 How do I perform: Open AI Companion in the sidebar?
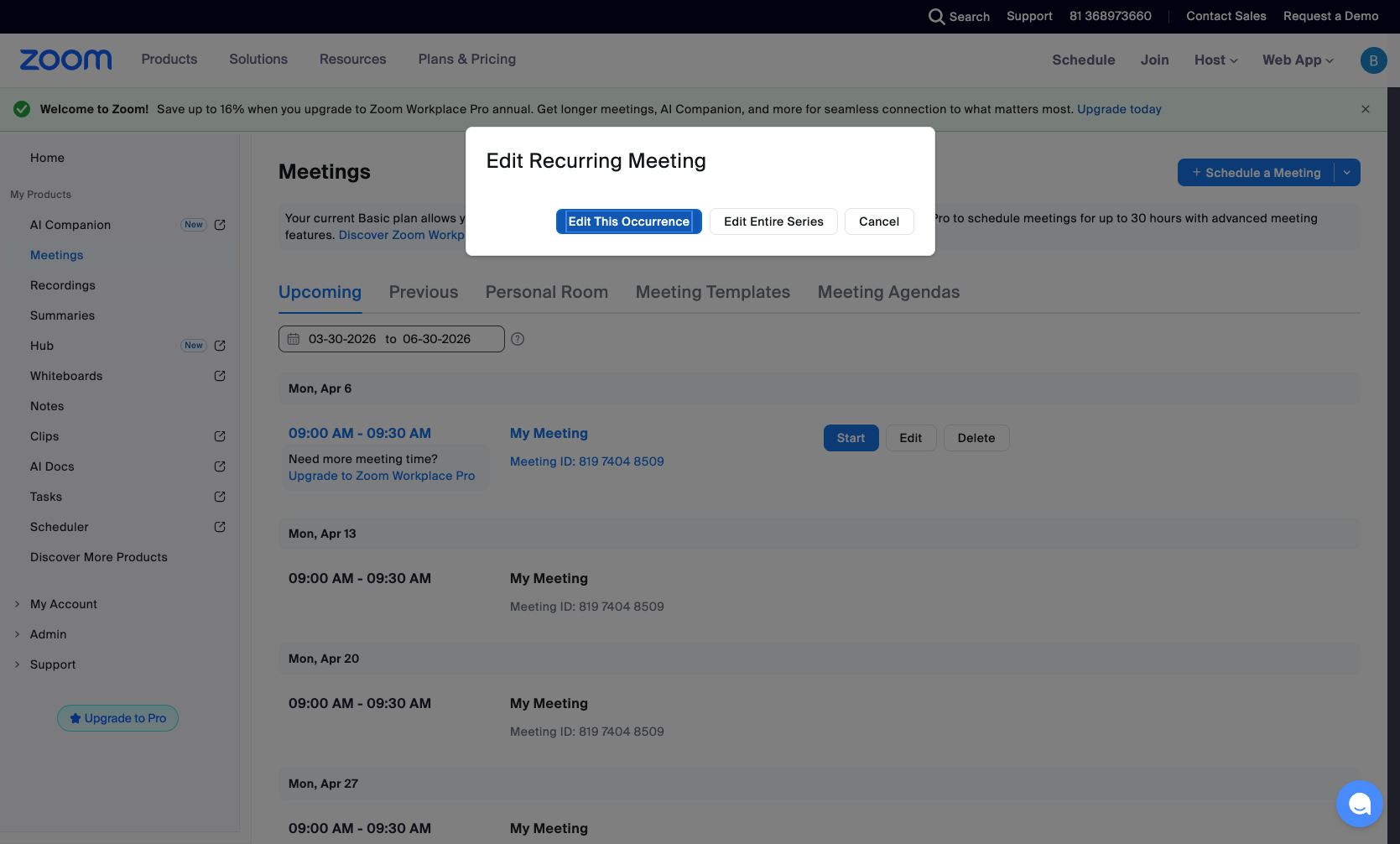pos(70,225)
